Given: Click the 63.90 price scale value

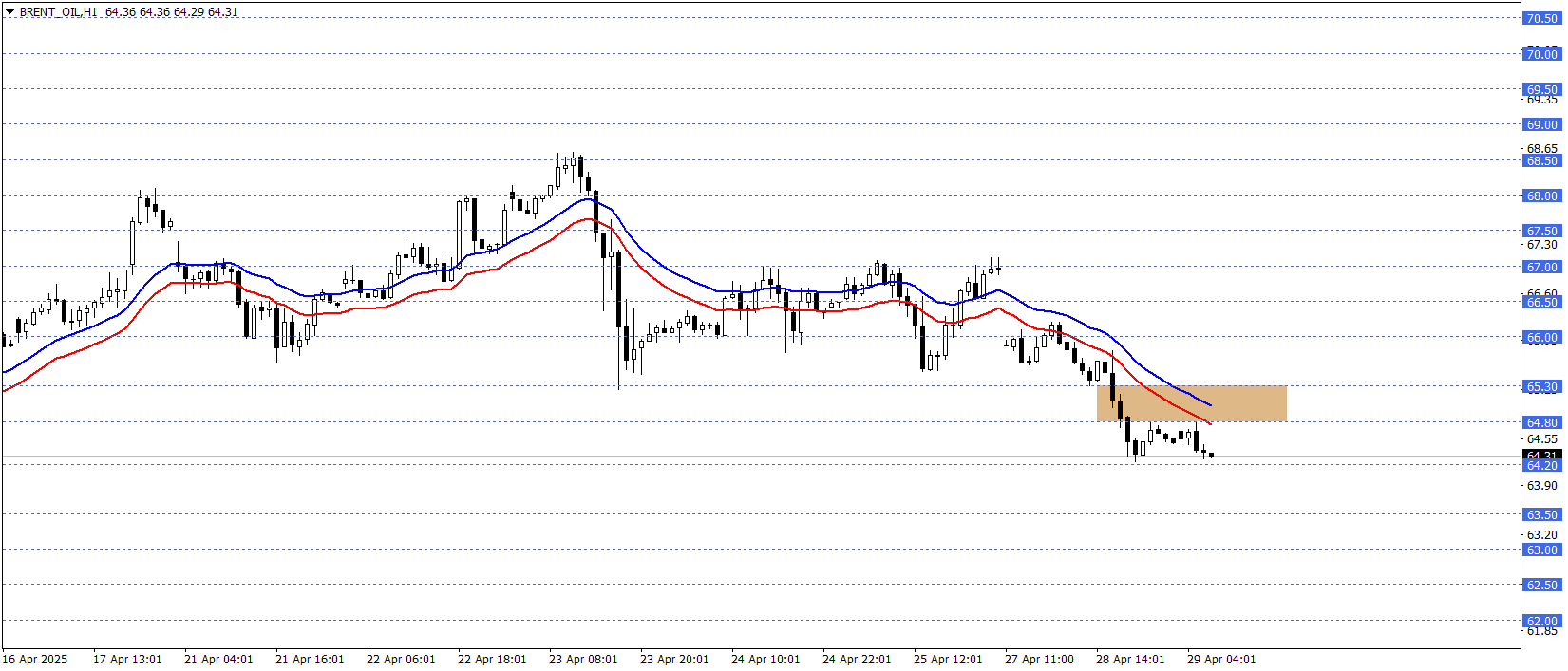Looking at the screenshot, I should click(x=1542, y=486).
